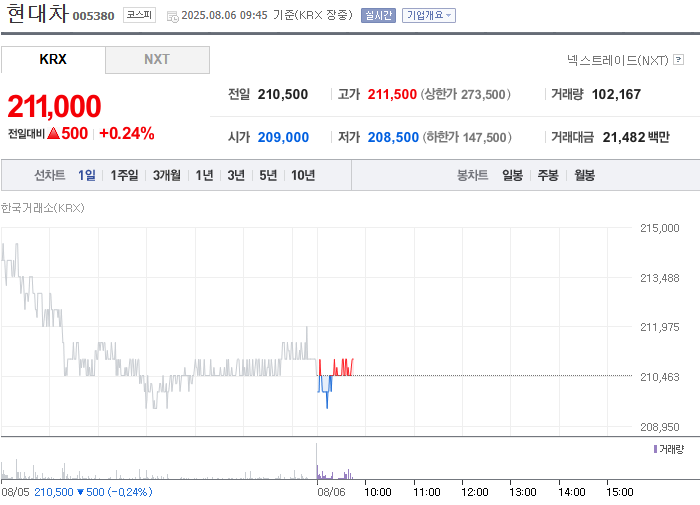
Task: Click the purple volume bars for 08/06
Action: (334, 473)
